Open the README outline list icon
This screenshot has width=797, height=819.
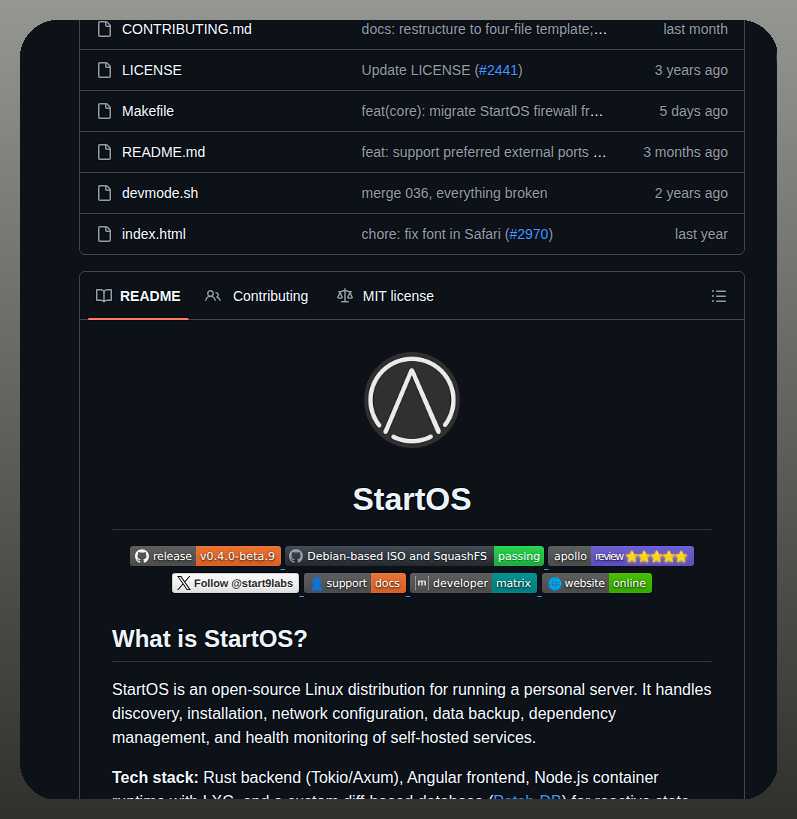719,296
